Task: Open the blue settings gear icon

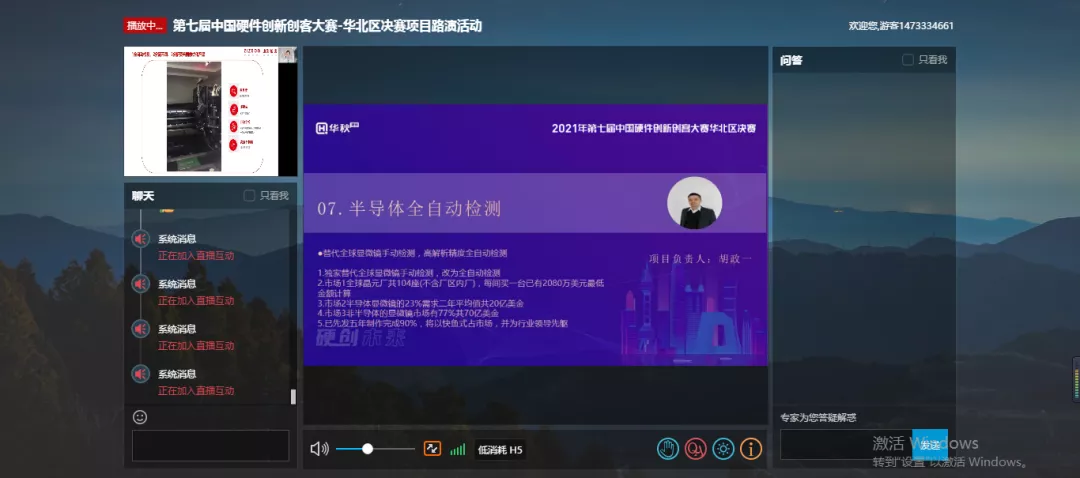Action: [723, 449]
